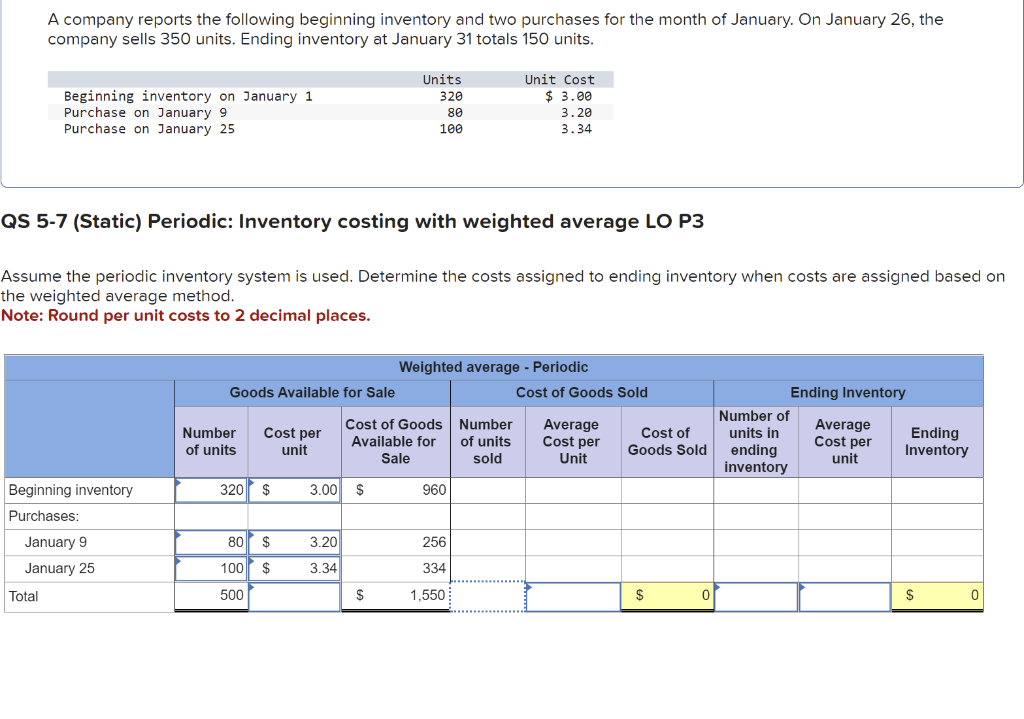The height and width of the screenshot is (719, 1024).
Task: Click January 25 cost per unit field 3.34
Action: coord(295,568)
